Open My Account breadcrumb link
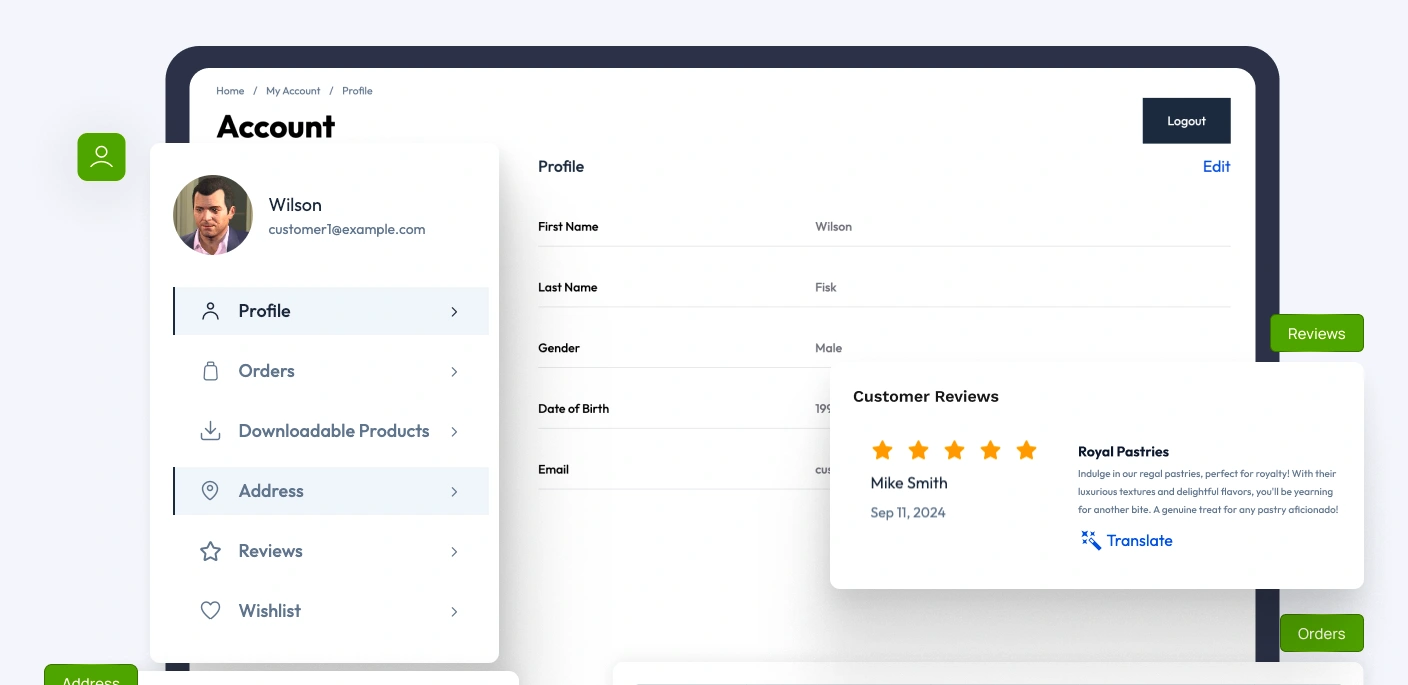 (x=293, y=91)
